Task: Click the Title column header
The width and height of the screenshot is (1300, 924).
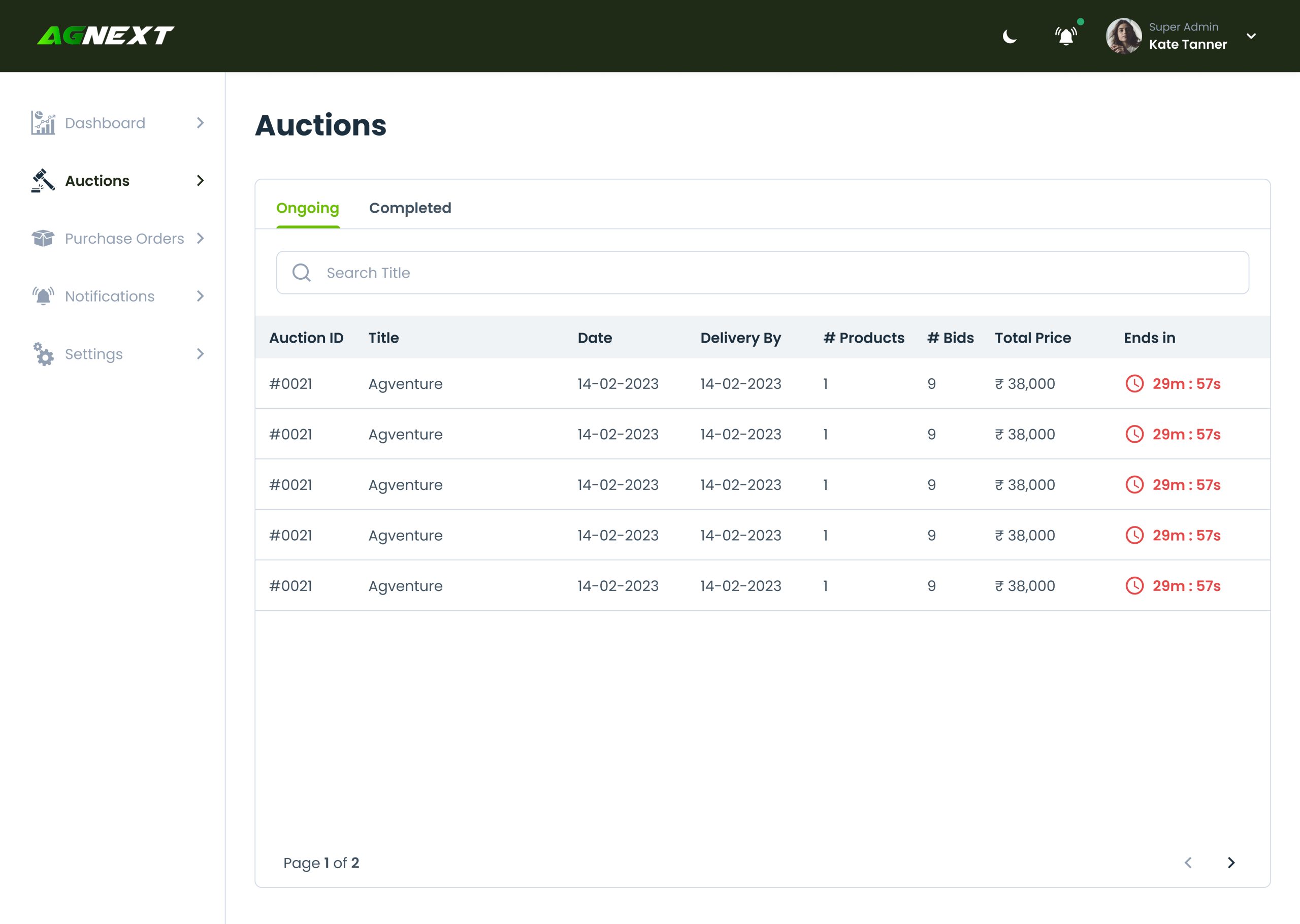Action: tap(383, 338)
